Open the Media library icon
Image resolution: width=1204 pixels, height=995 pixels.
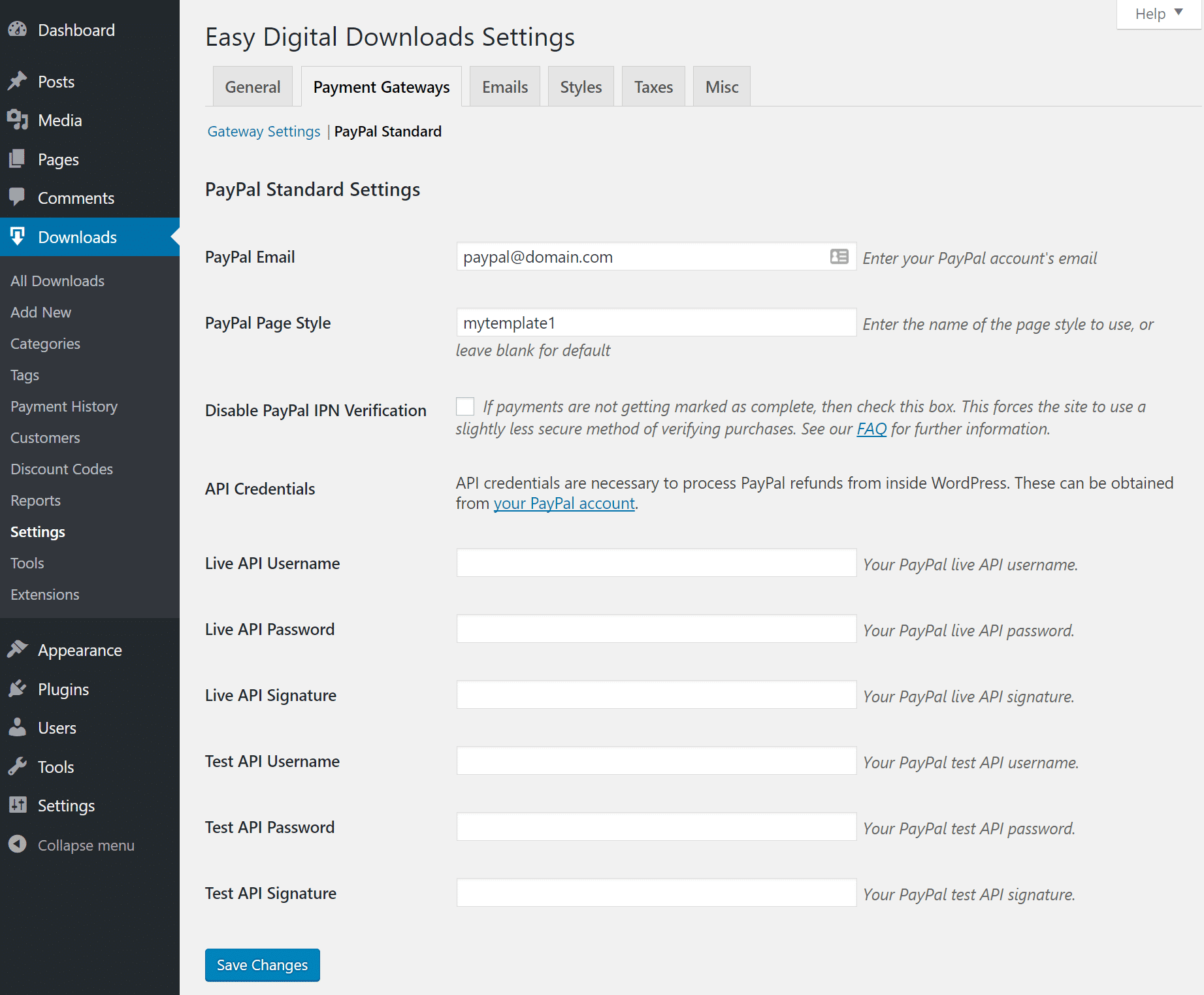pyautogui.click(x=18, y=120)
